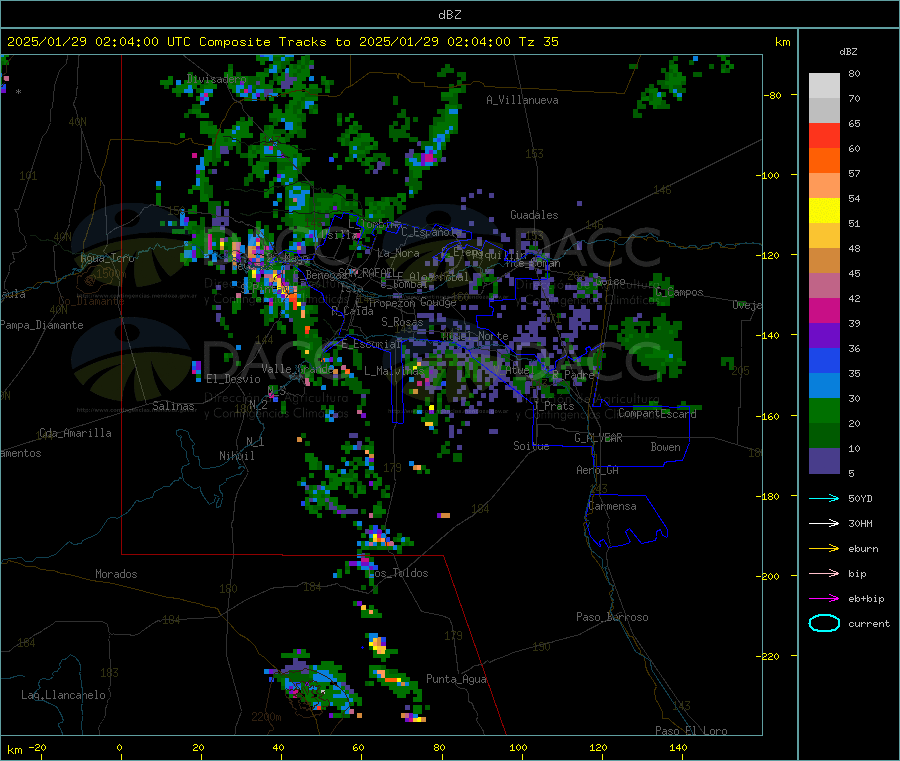Pick the bright yellow swatch in dBZ scale
900x761 pixels.
point(824,211)
